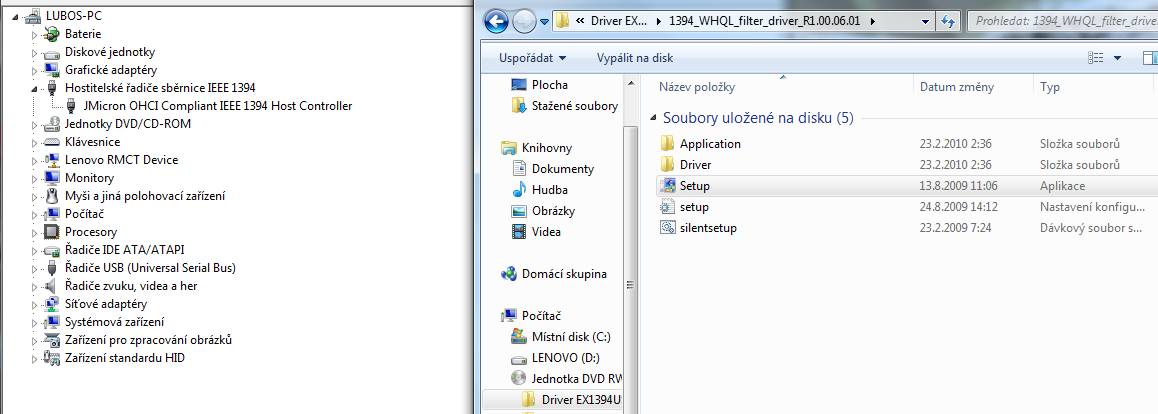
Task: Click the Setup application file icon
Action: coord(669,186)
